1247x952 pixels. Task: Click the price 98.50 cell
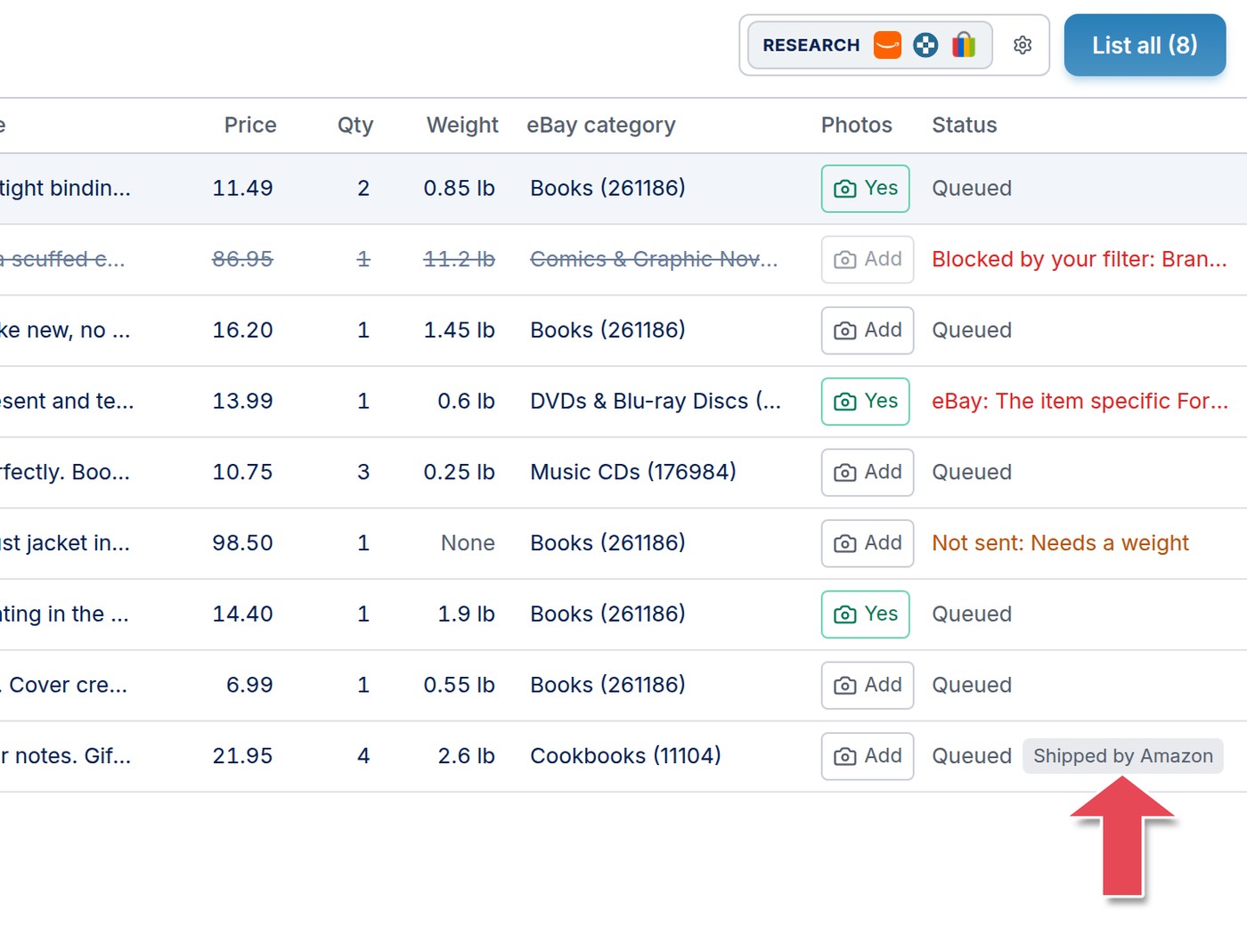[242, 543]
